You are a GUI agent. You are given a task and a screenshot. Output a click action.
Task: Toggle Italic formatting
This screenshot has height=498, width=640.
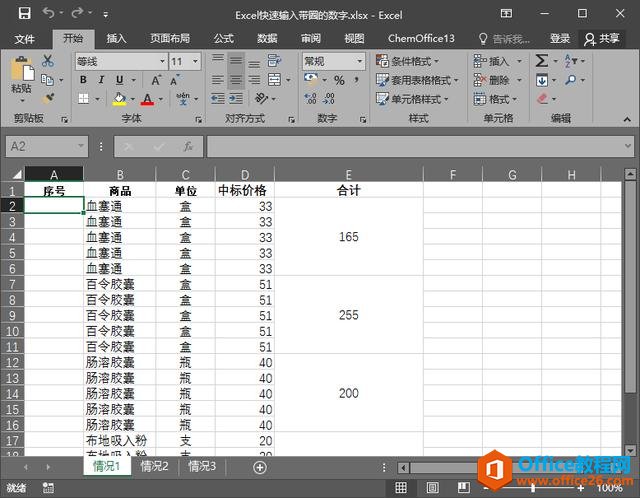(100, 80)
